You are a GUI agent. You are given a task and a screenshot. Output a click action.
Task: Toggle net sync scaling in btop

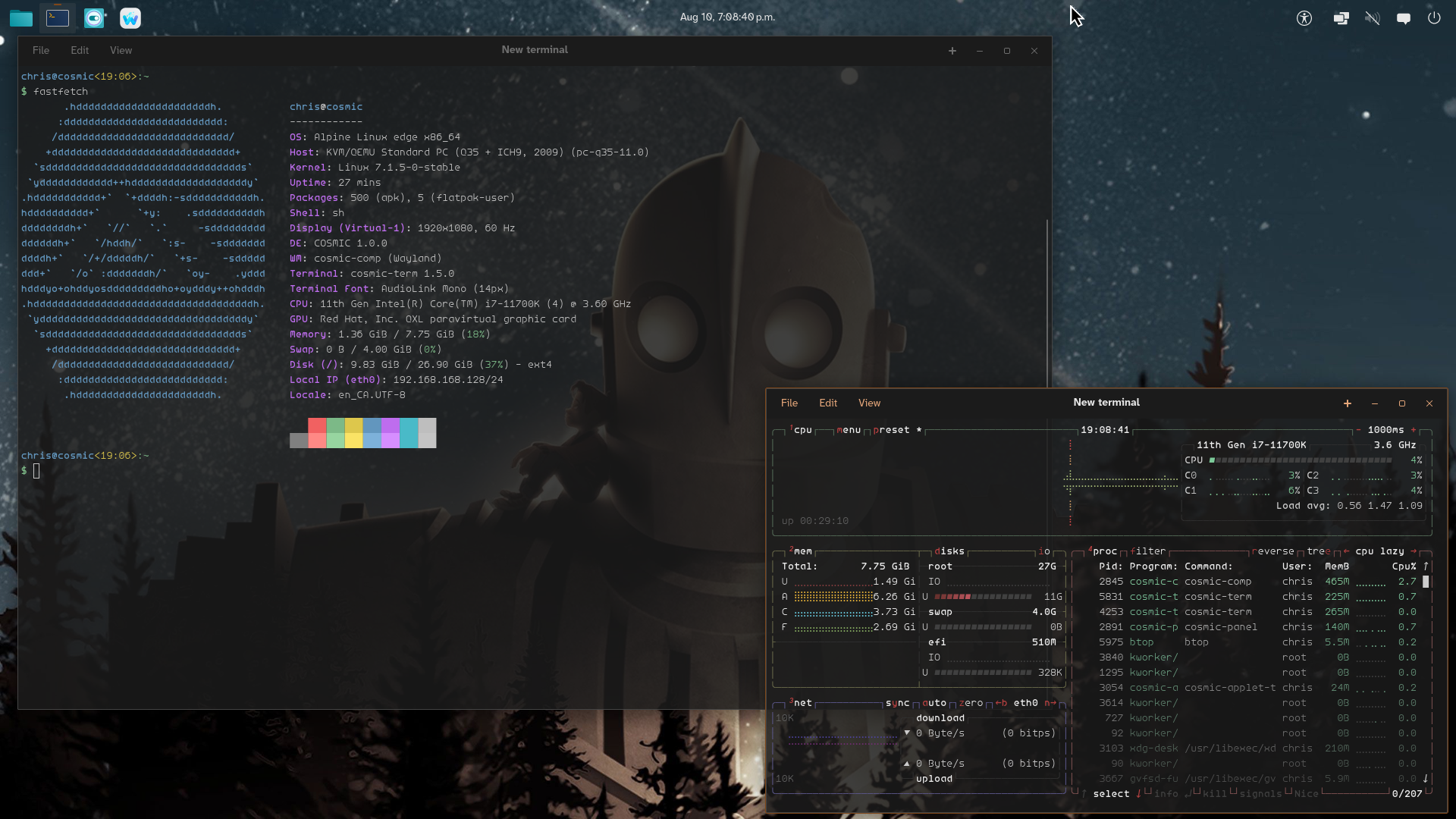point(897,703)
